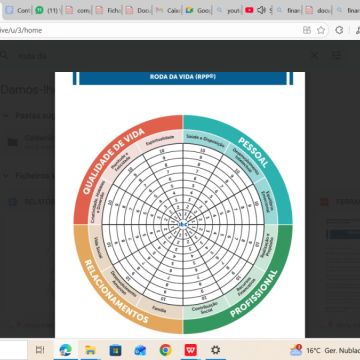Collapse the 'Pastas sugeridas' section chevron
The height and width of the screenshot is (360, 360).
[6, 116]
